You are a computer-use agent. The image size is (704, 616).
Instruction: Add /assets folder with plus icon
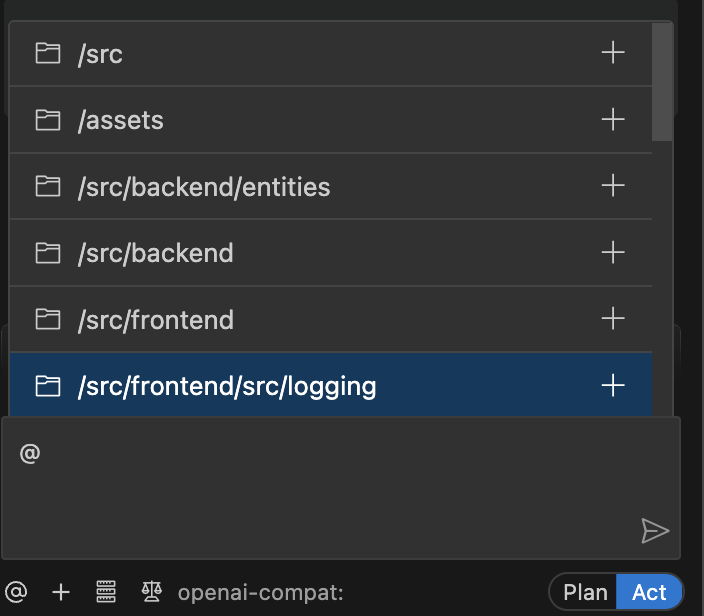tap(613, 120)
